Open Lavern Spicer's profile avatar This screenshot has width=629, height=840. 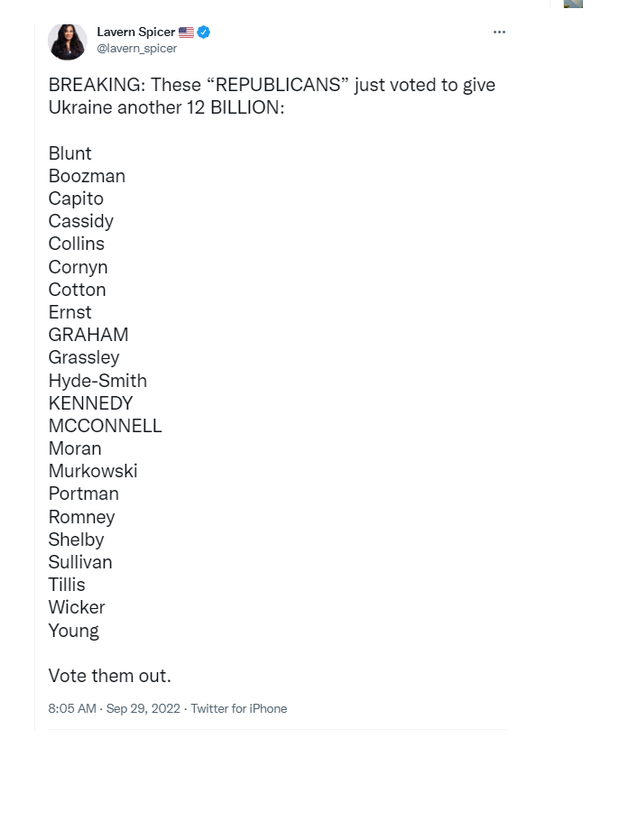click(68, 41)
